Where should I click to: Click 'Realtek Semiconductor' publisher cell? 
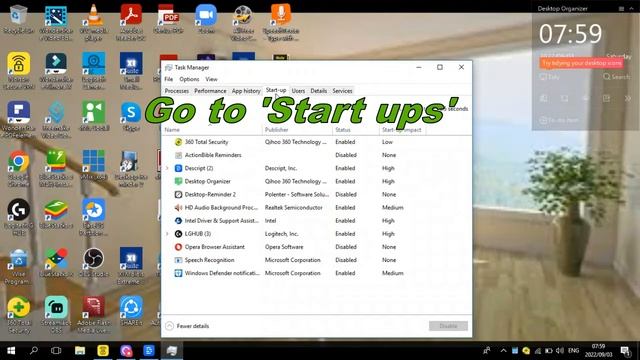[293, 207]
